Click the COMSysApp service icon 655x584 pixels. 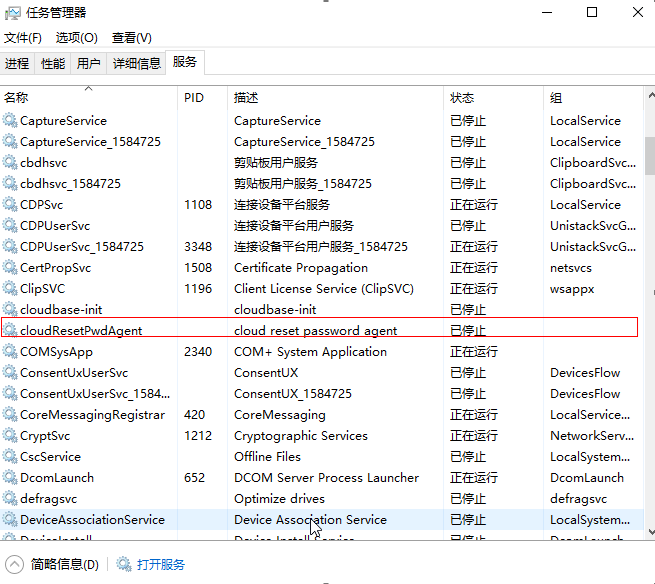(10, 352)
